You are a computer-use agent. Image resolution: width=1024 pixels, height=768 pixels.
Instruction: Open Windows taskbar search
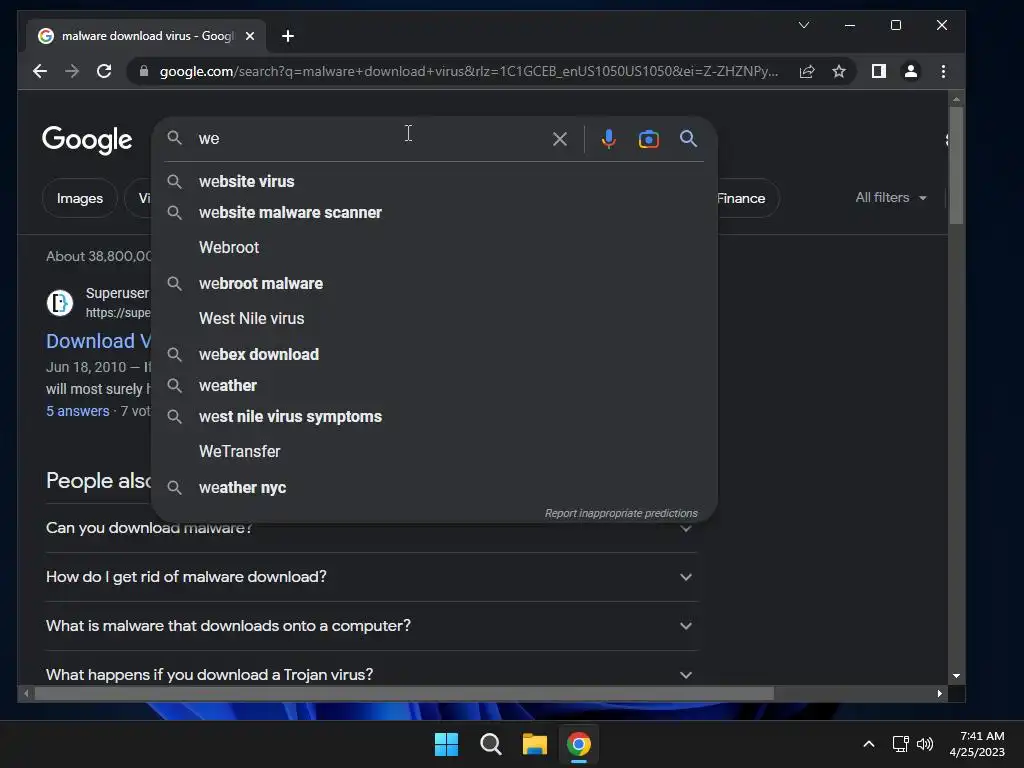490,744
